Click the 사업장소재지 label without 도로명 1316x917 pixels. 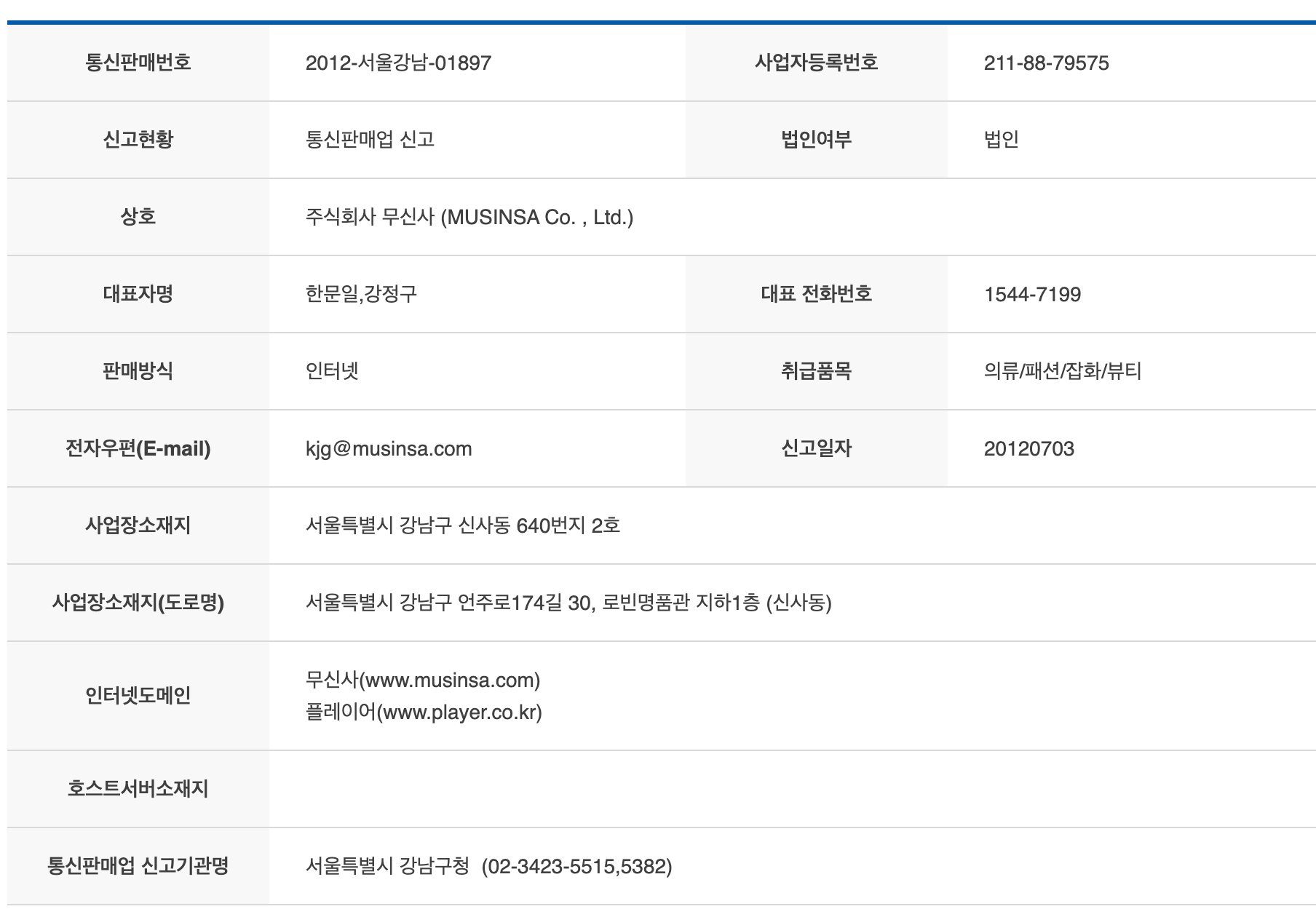coord(138,525)
